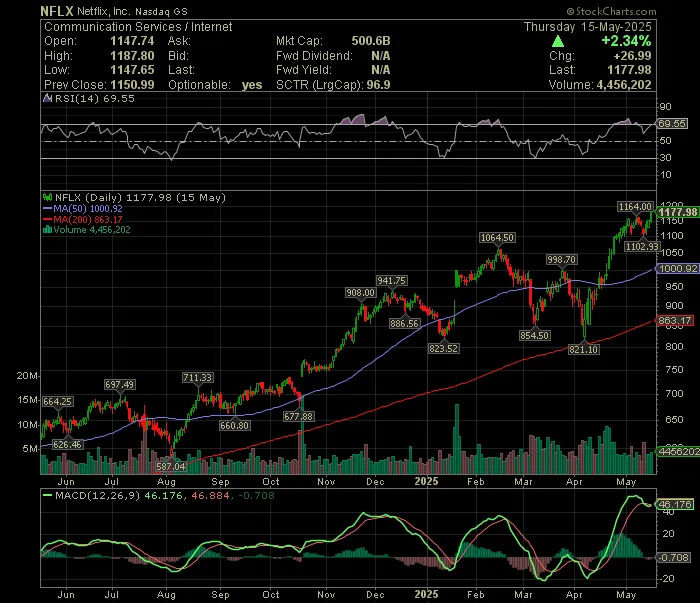Screen dimensions: 700x603
Task: Click the Mkt Cap value 500.6B
Action: [371, 41]
